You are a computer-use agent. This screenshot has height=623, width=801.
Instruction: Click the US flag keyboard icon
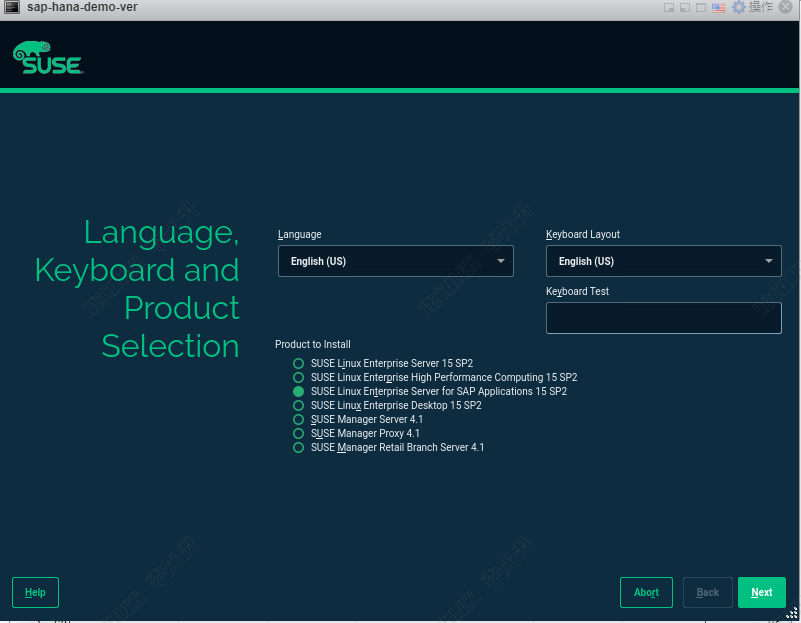(x=718, y=7)
